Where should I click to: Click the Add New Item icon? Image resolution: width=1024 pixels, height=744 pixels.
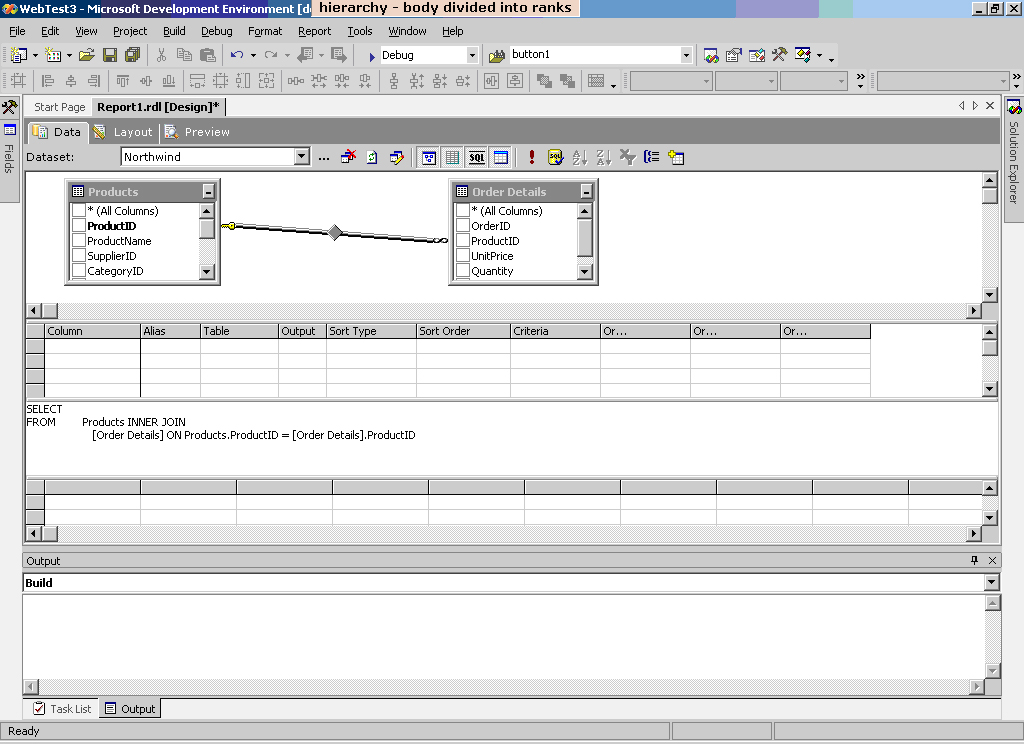coord(53,55)
